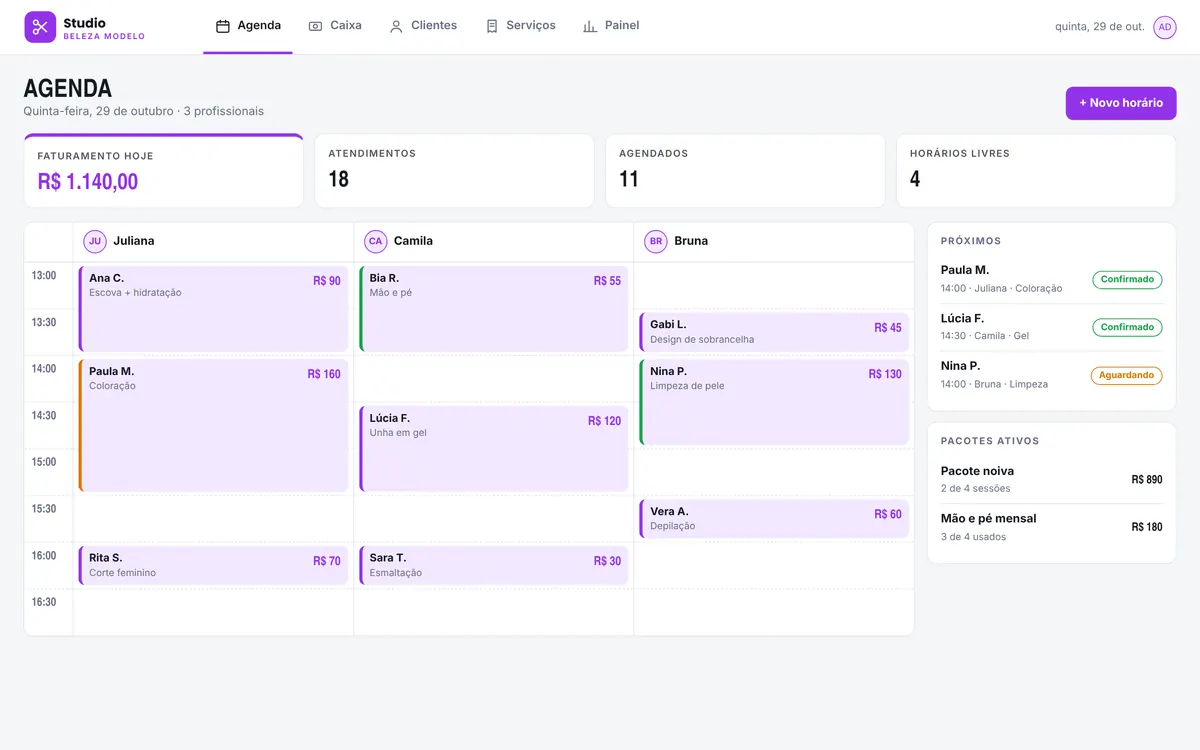Click the person icon beside Clientes
The image size is (1200, 750).
click(396, 26)
